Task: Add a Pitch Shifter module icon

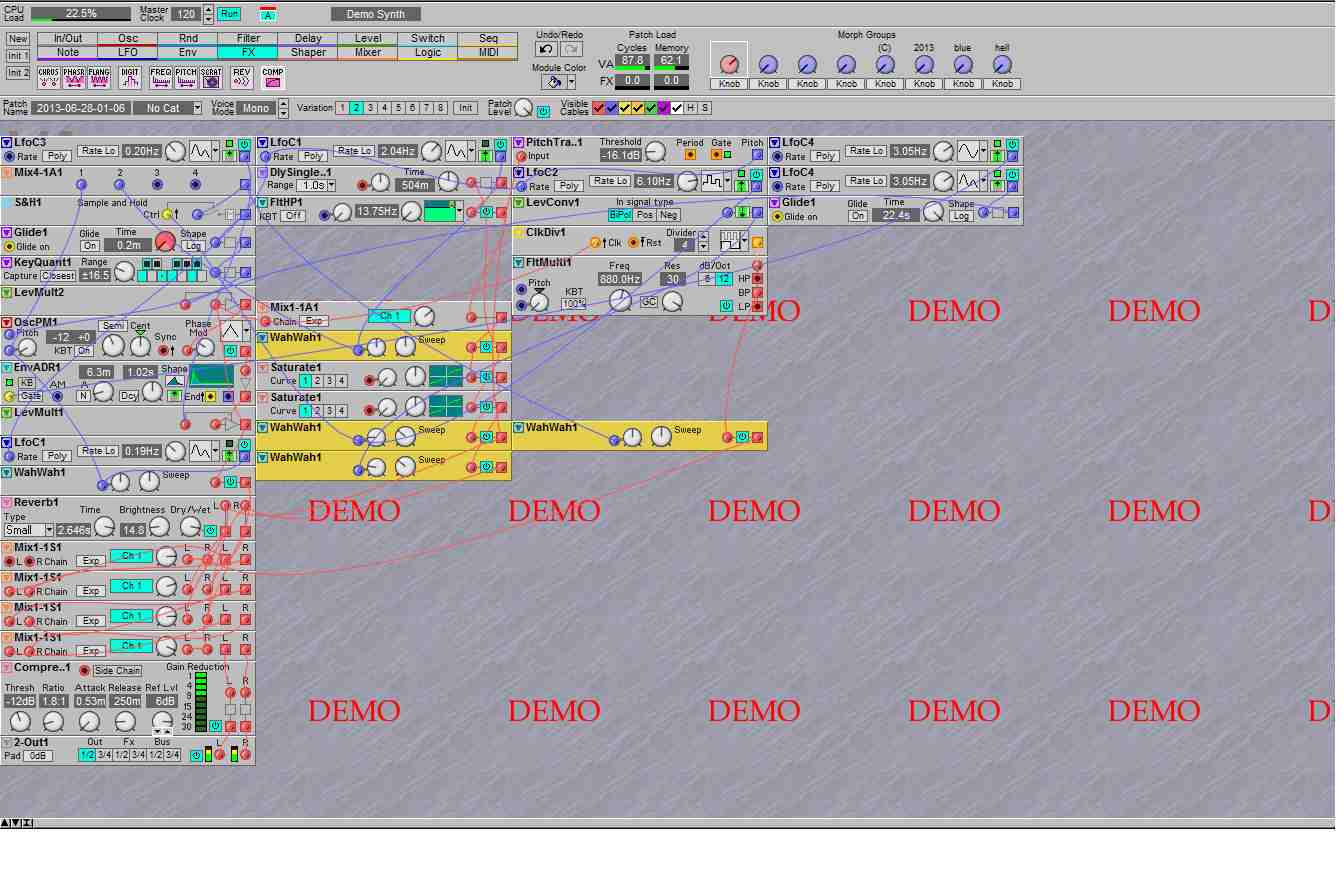Action: point(185,76)
